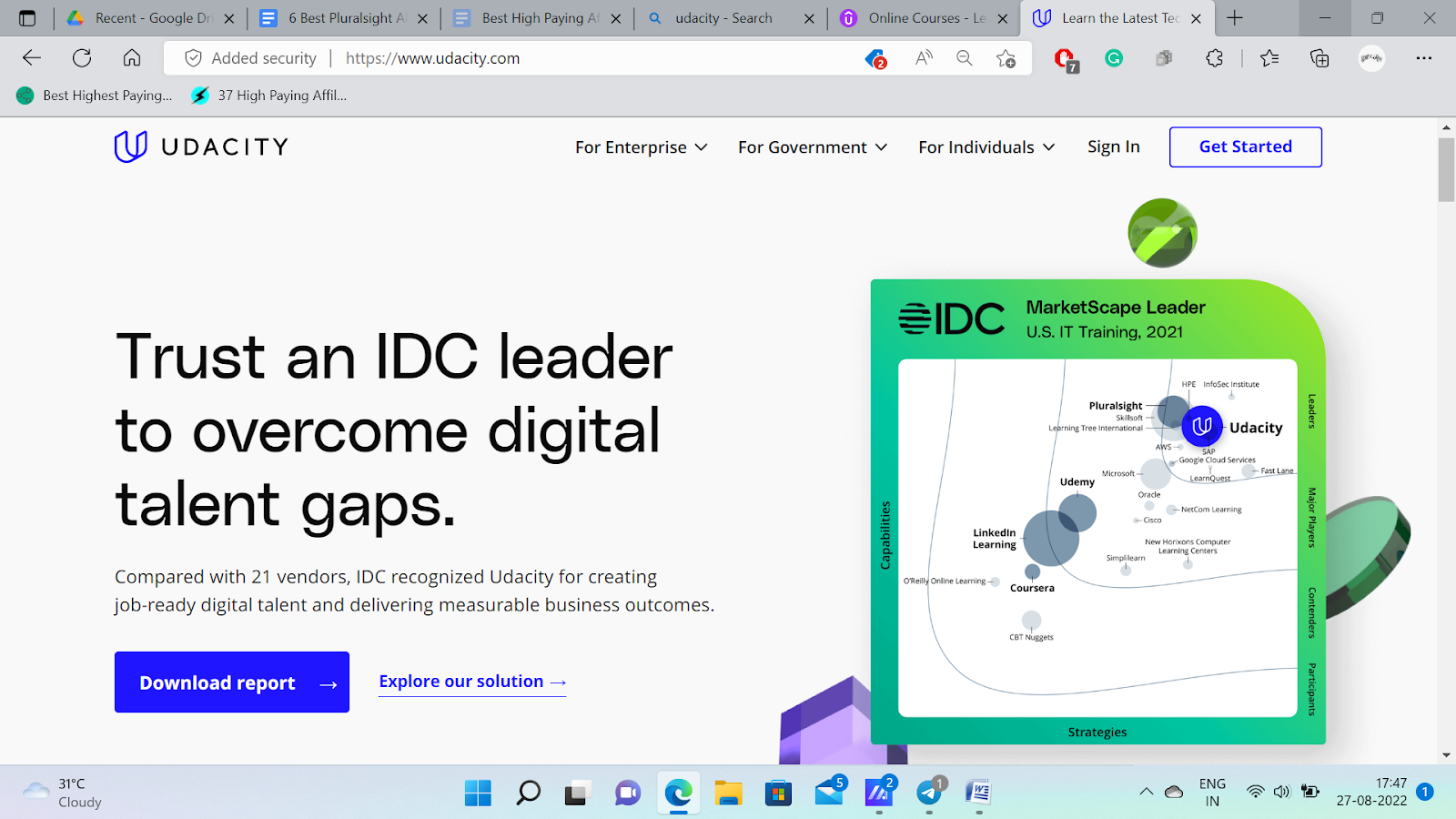Expand the For Government menu
The image size is (1456, 819).
tap(813, 147)
